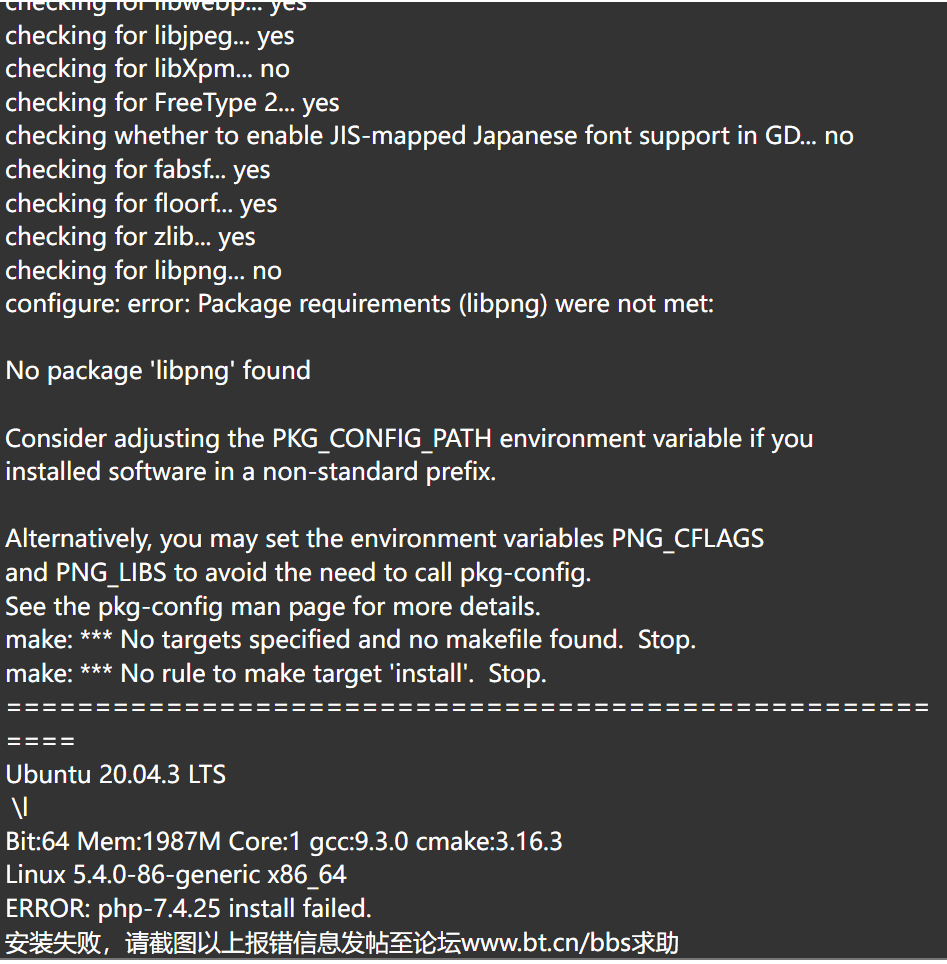Click the 'checking for zlib... yes' line

pos(130,237)
